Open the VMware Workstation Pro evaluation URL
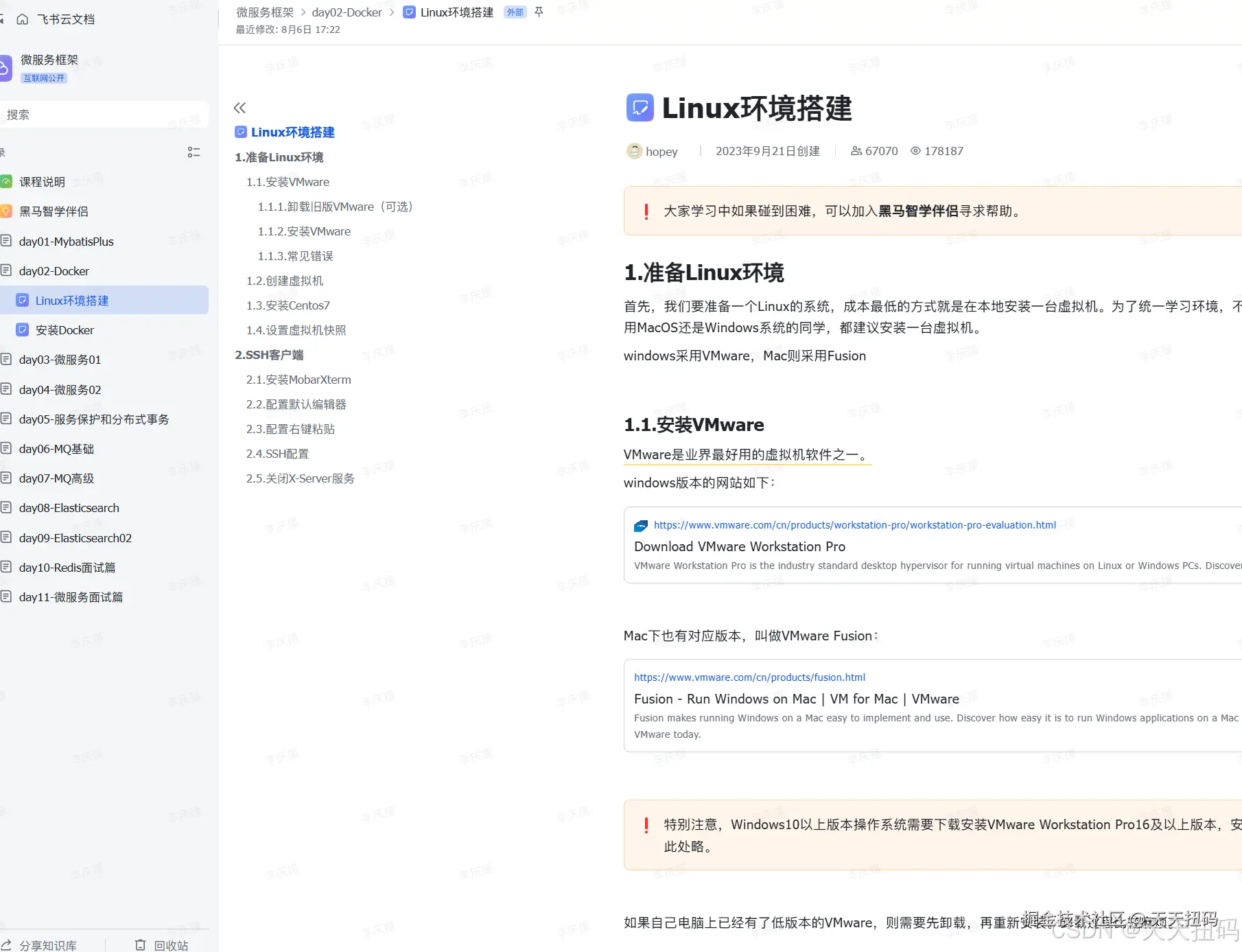This screenshot has width=1242, height=952. click(x=855, y=525)
